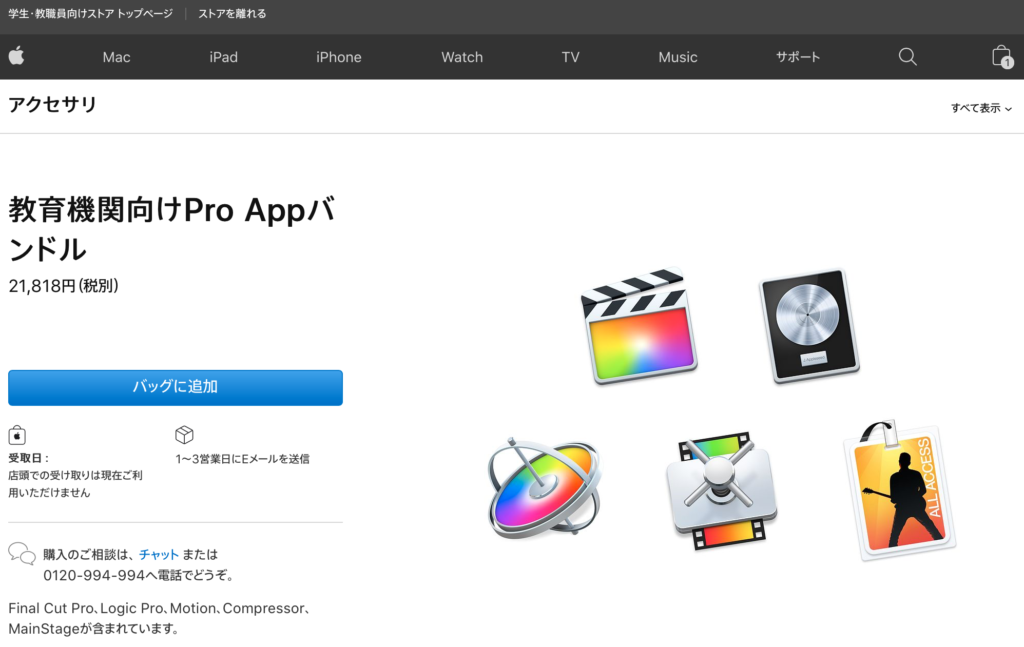Viewport: 1024px width, 647px height.
Task: Open the サポート menu
Action: (x=797, y=57)
